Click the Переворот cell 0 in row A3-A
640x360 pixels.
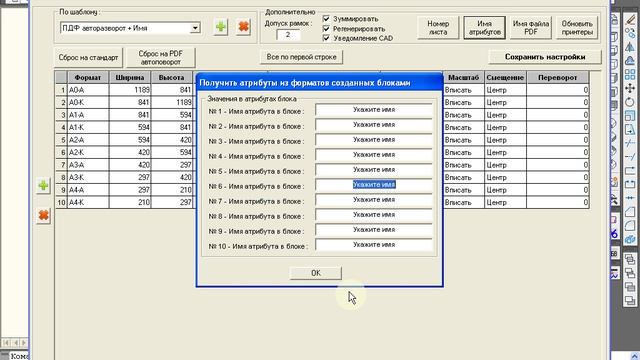558,165
